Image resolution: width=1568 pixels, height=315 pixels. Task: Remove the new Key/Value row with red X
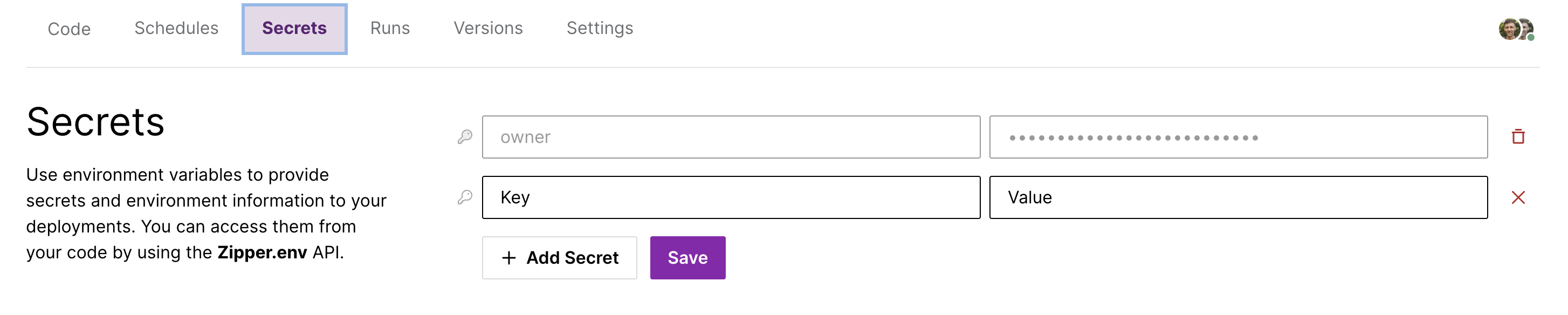pyautogui.click(x=1517, y=197)
